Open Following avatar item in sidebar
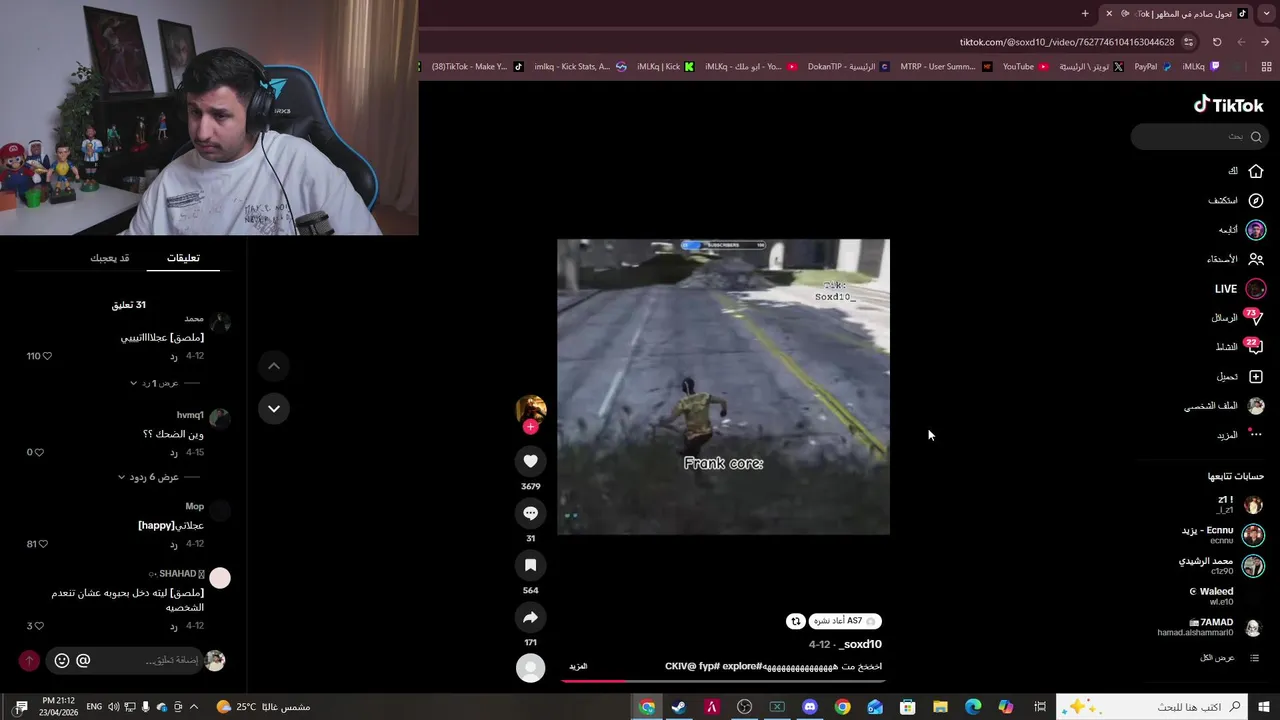 [1256, 230]
